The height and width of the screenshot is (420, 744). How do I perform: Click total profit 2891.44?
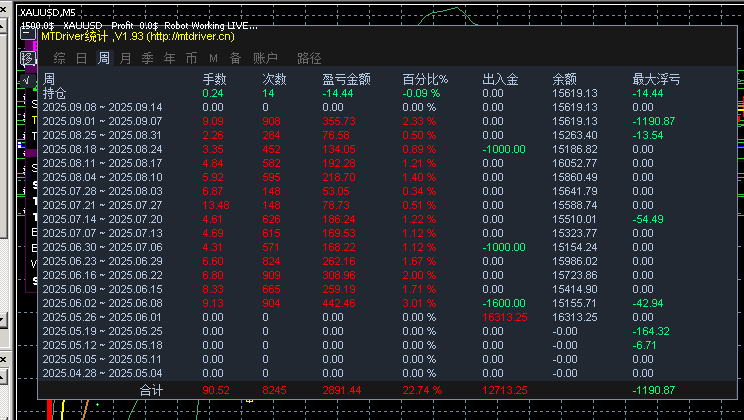pos(342,391)
